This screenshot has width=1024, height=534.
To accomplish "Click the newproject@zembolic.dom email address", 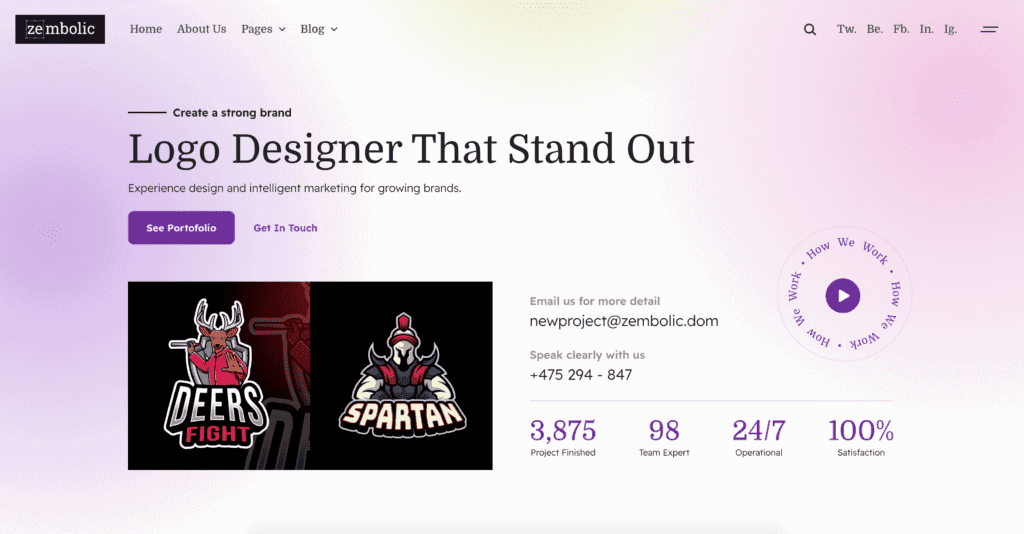I will (624, 321).
